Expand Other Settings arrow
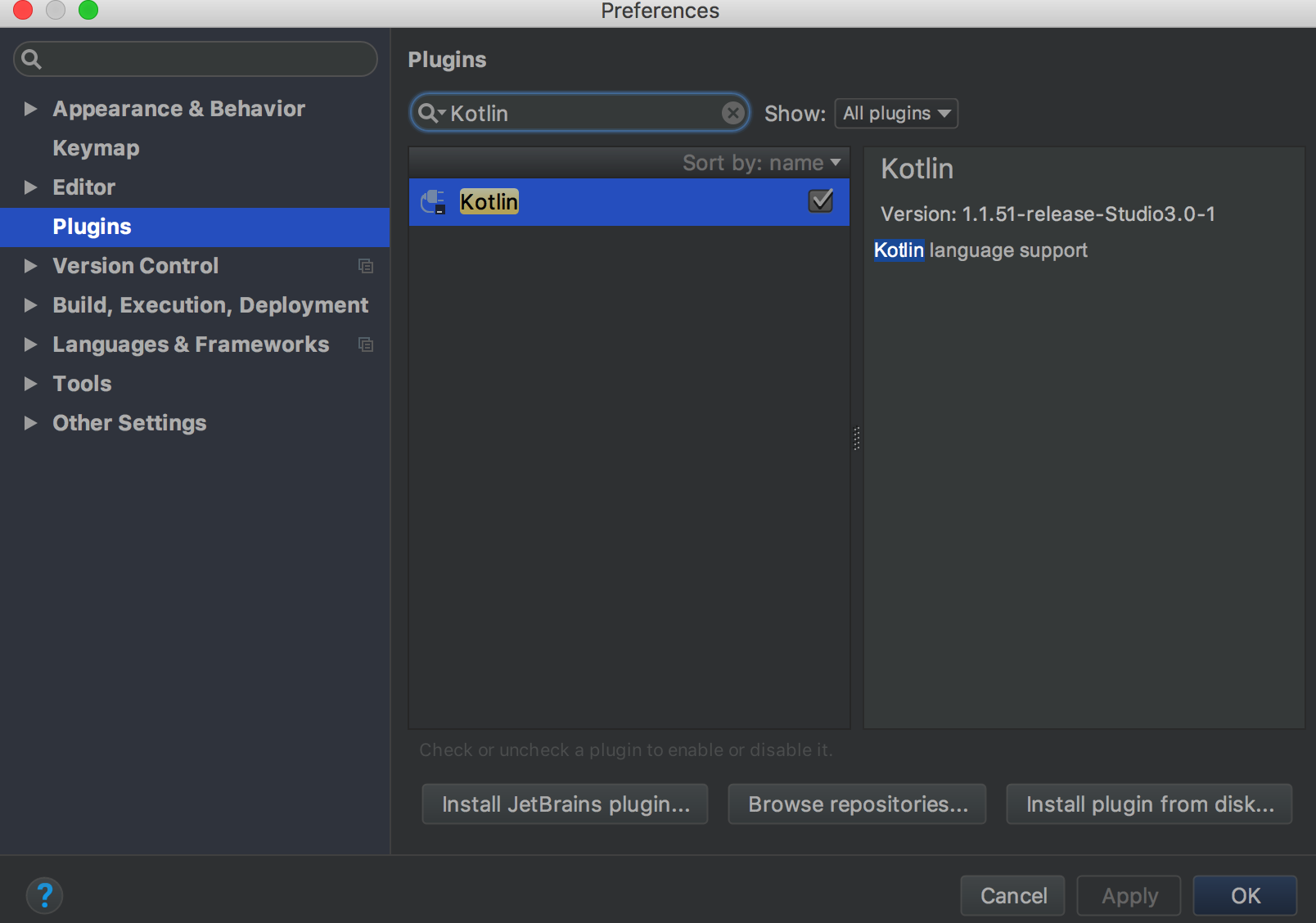This screenshot has width=1316, height=923. pyautogui.click(x=30, y=423)
